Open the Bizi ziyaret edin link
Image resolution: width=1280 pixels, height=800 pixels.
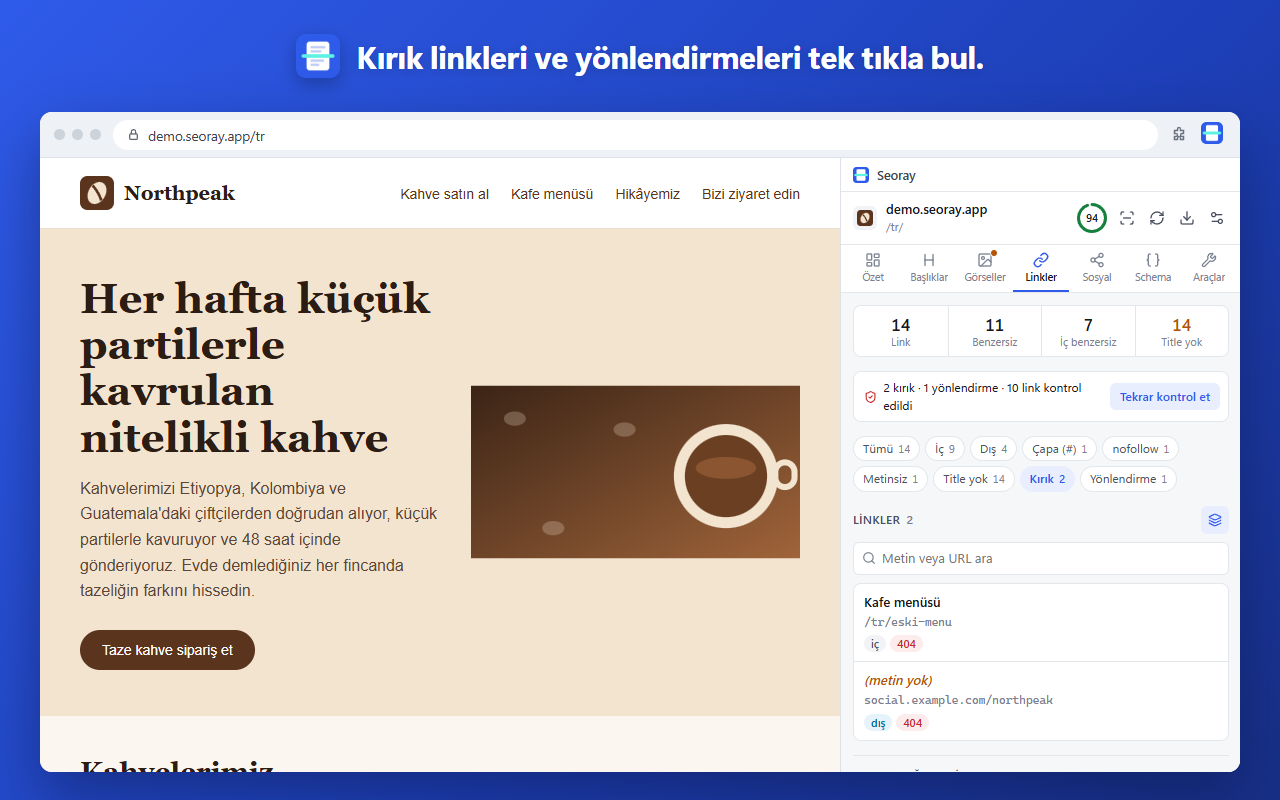click(x=751, y=194)
